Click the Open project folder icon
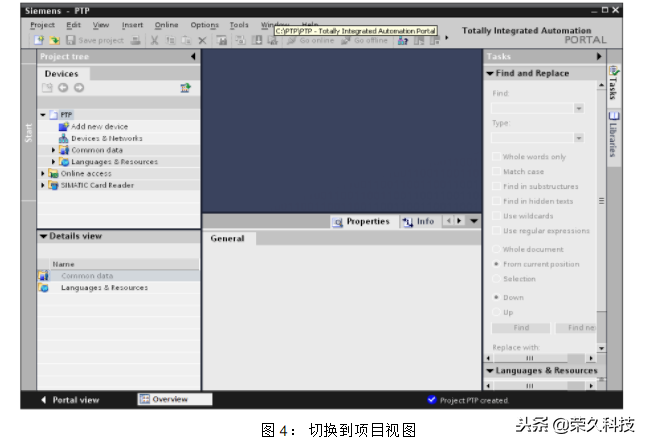Image resolution: width=647 pixels, height=445 pixels. [54, 40]
